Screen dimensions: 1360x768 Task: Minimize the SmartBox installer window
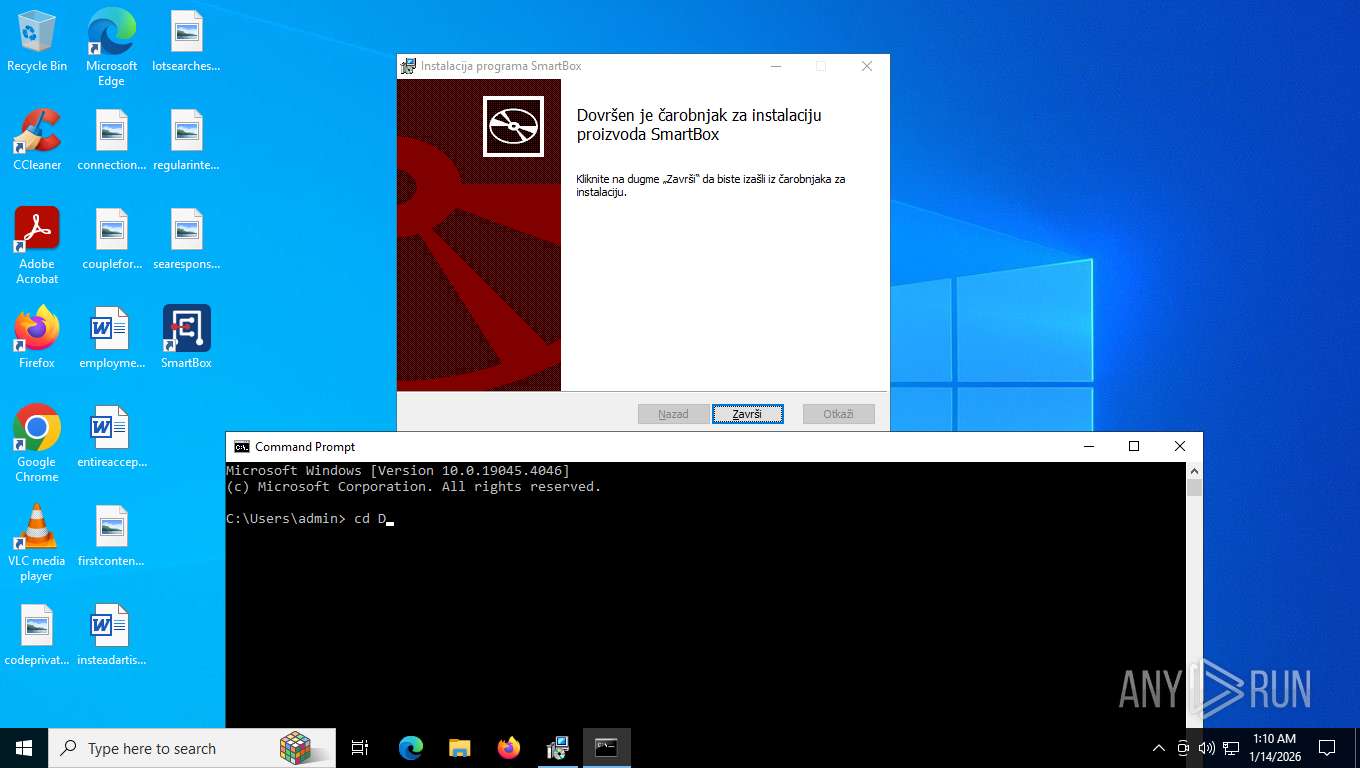pyautogui.click(x=776, y=66)
